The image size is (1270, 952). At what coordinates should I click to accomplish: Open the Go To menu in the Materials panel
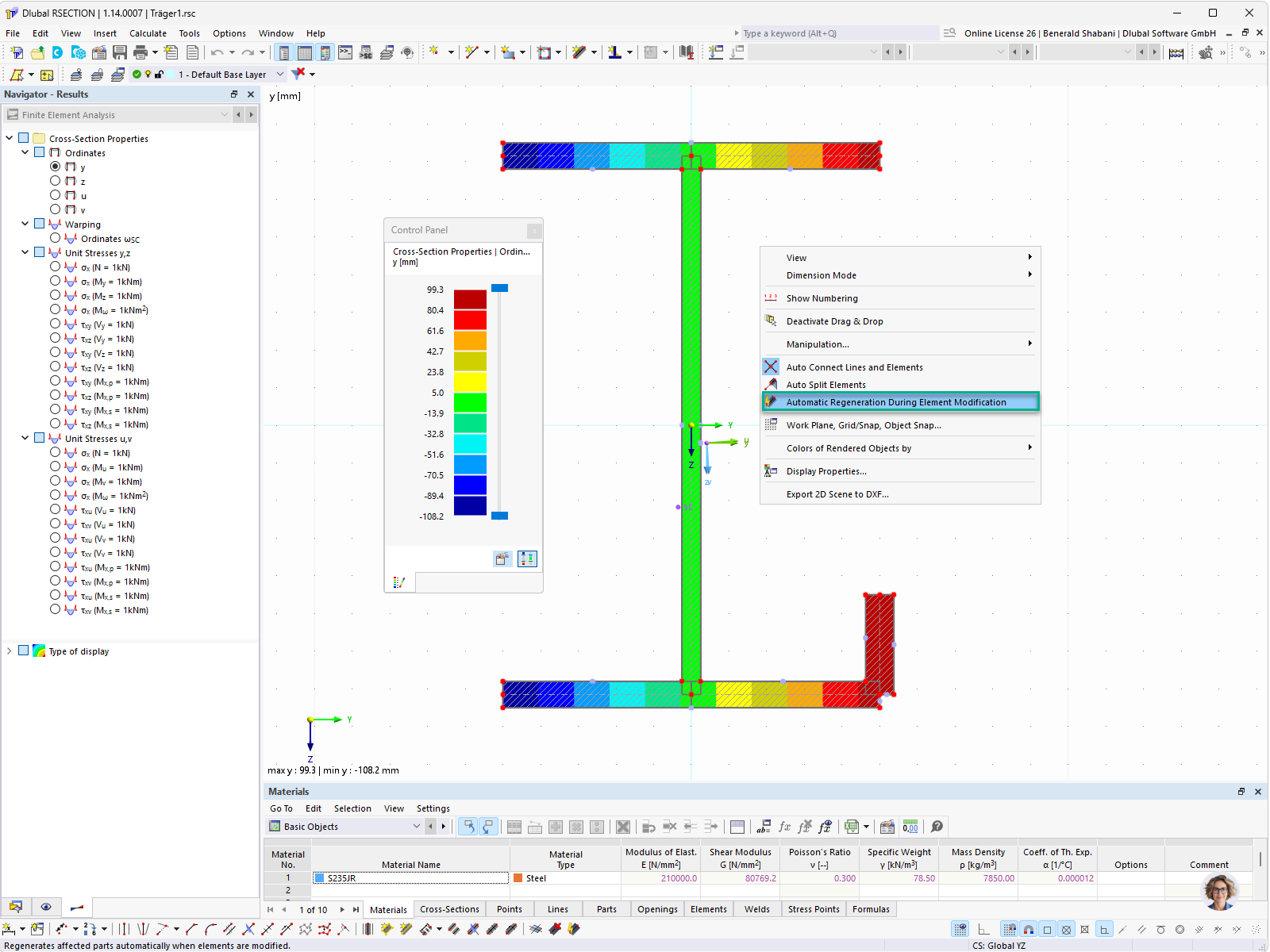[281, 808]
